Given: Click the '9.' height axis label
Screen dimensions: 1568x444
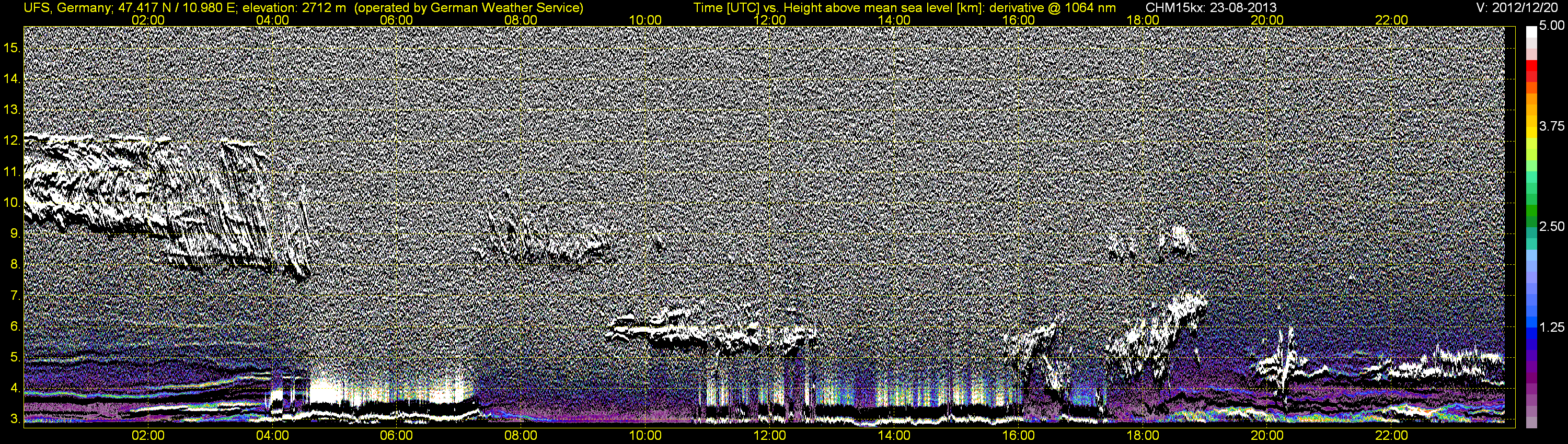Looking at the screenshot, I should click(15, 233).
